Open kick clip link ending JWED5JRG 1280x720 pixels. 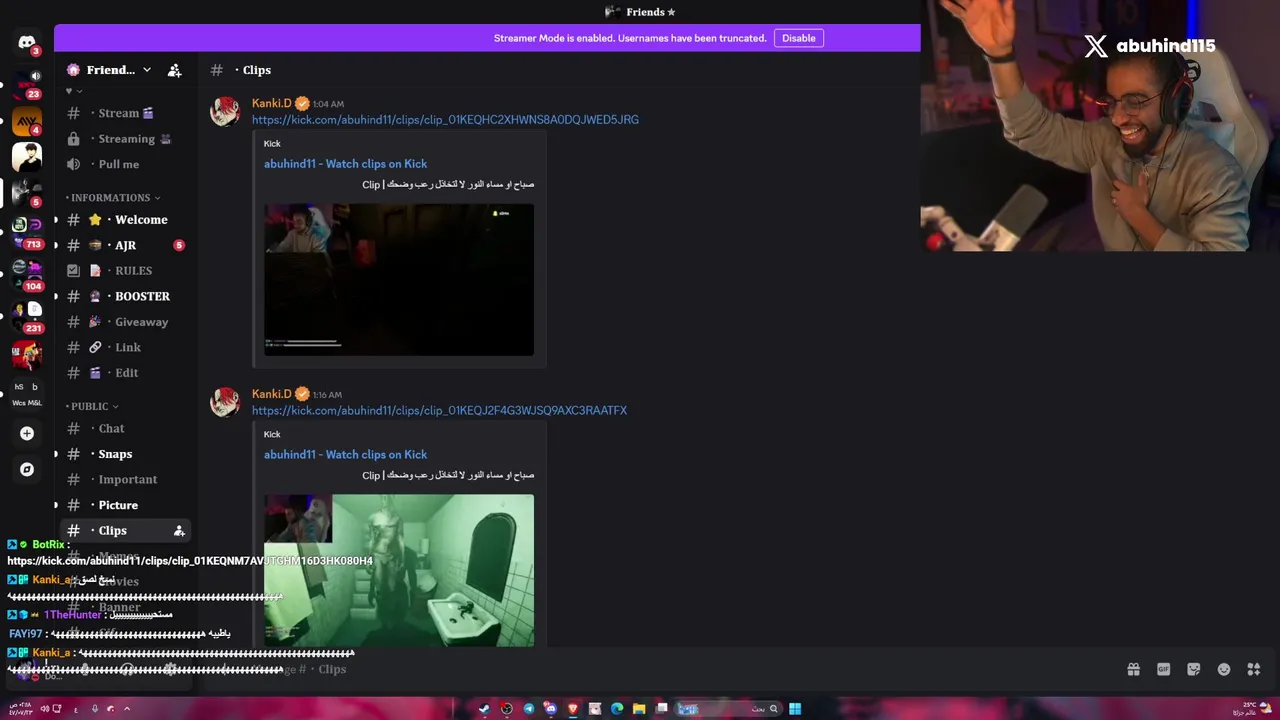[445, 120]
